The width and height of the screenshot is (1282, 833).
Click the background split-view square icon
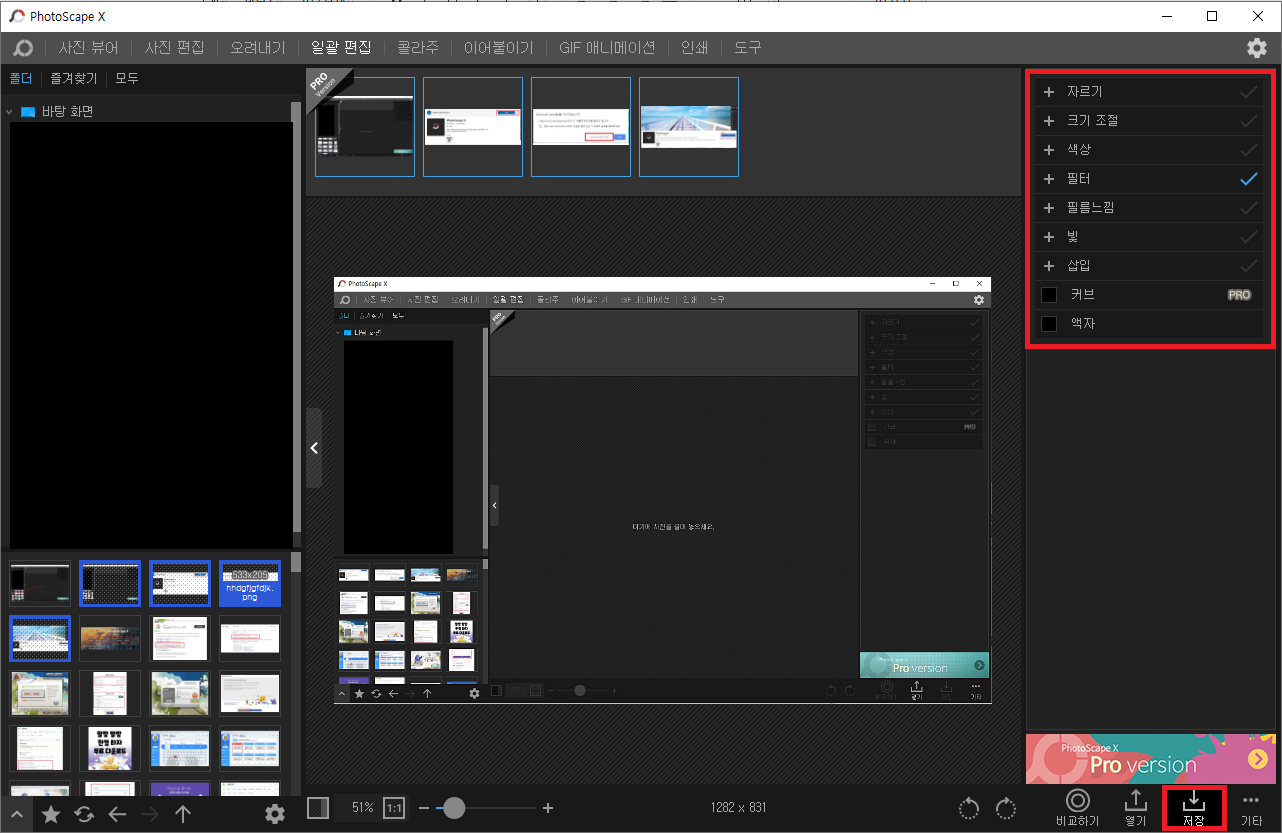pyautogui.click(x=318, y=808)
